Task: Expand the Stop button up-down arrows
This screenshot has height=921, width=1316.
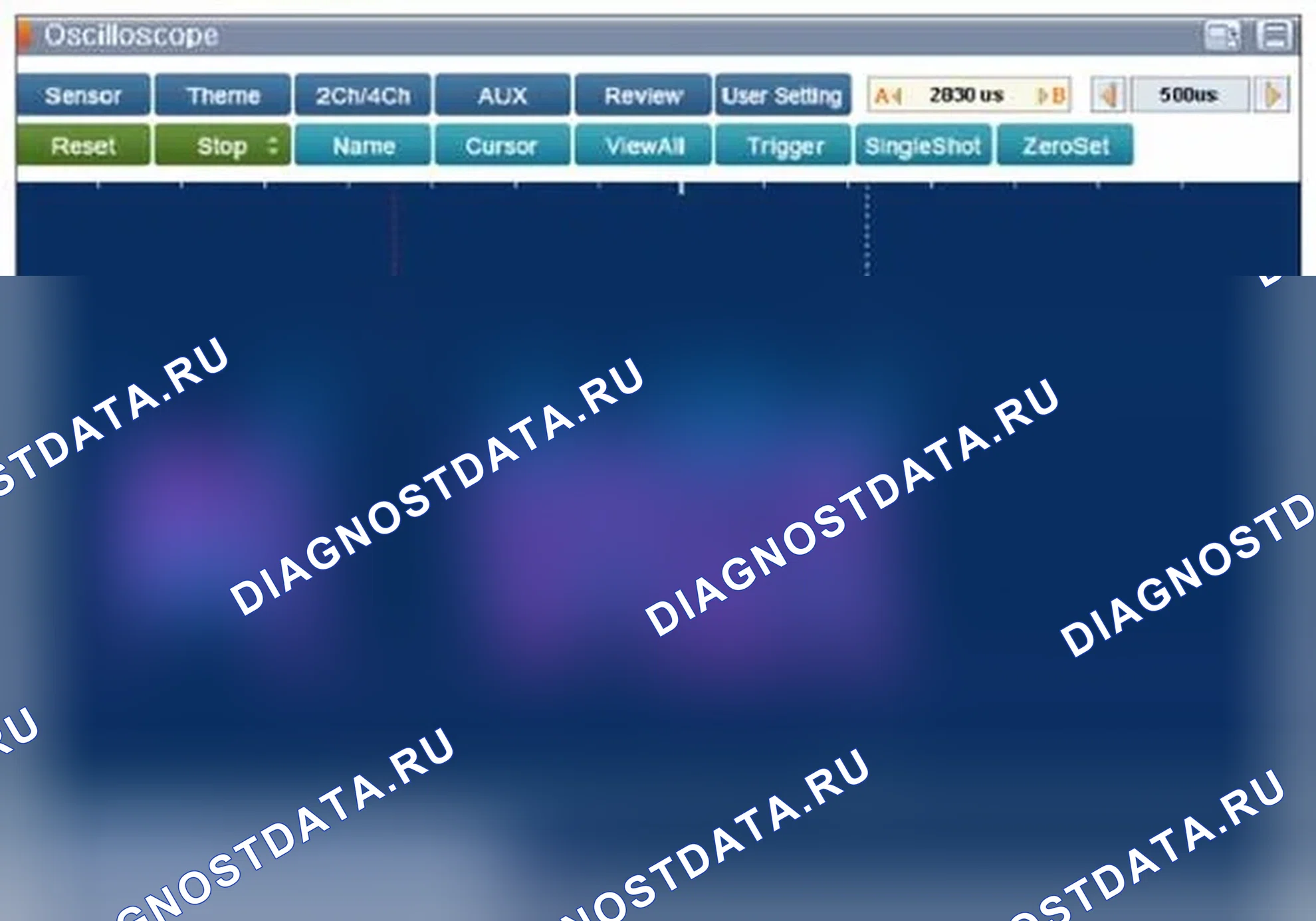Action: [x=273, y=145]
